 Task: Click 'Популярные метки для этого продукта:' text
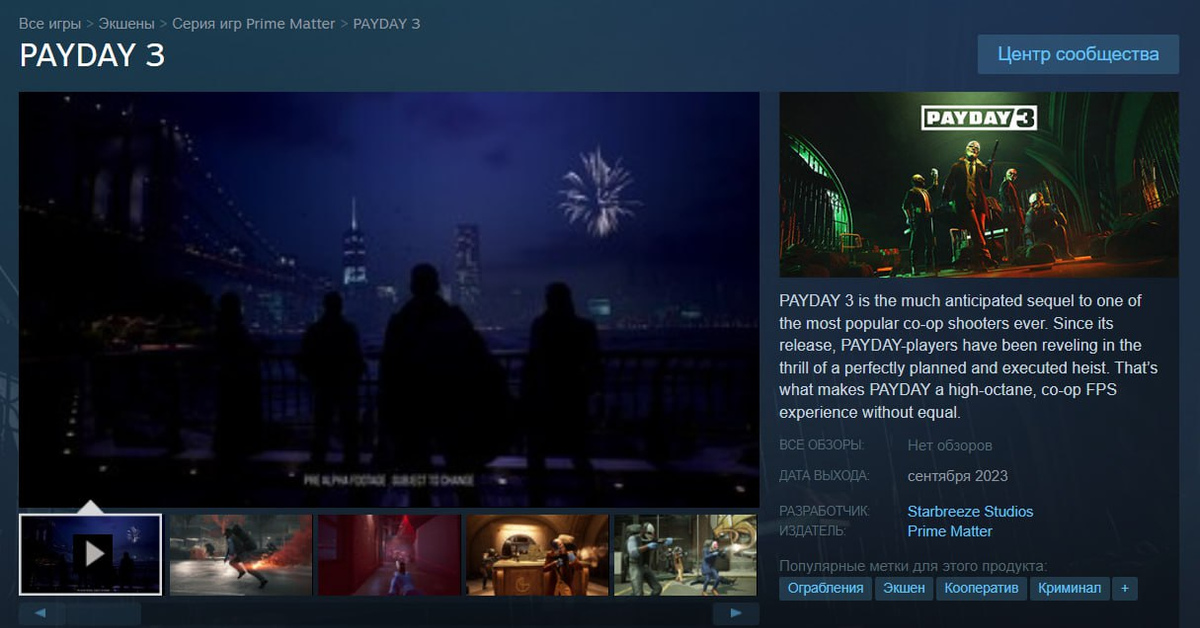coord(913,566)
